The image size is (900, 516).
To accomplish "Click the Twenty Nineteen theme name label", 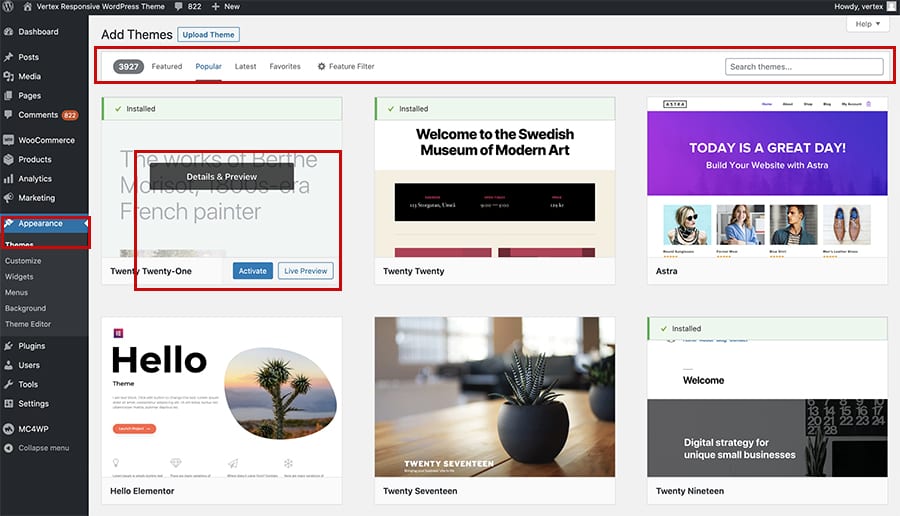I will [690, 491].
